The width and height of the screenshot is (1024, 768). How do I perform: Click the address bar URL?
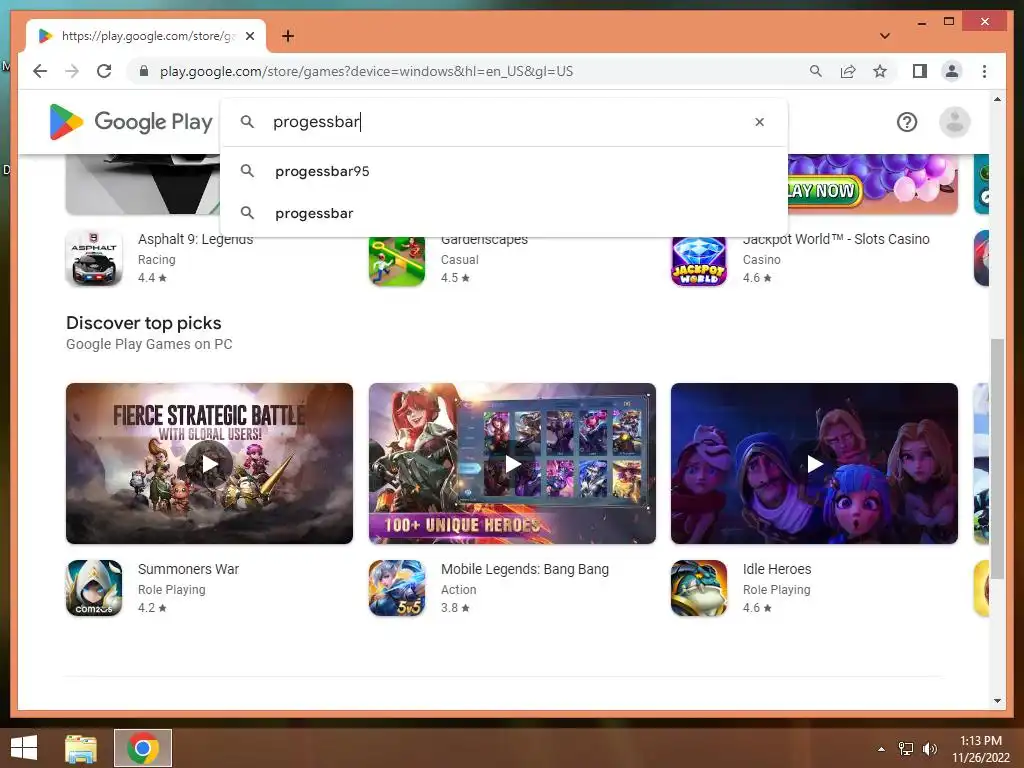(x=366, y=71)
